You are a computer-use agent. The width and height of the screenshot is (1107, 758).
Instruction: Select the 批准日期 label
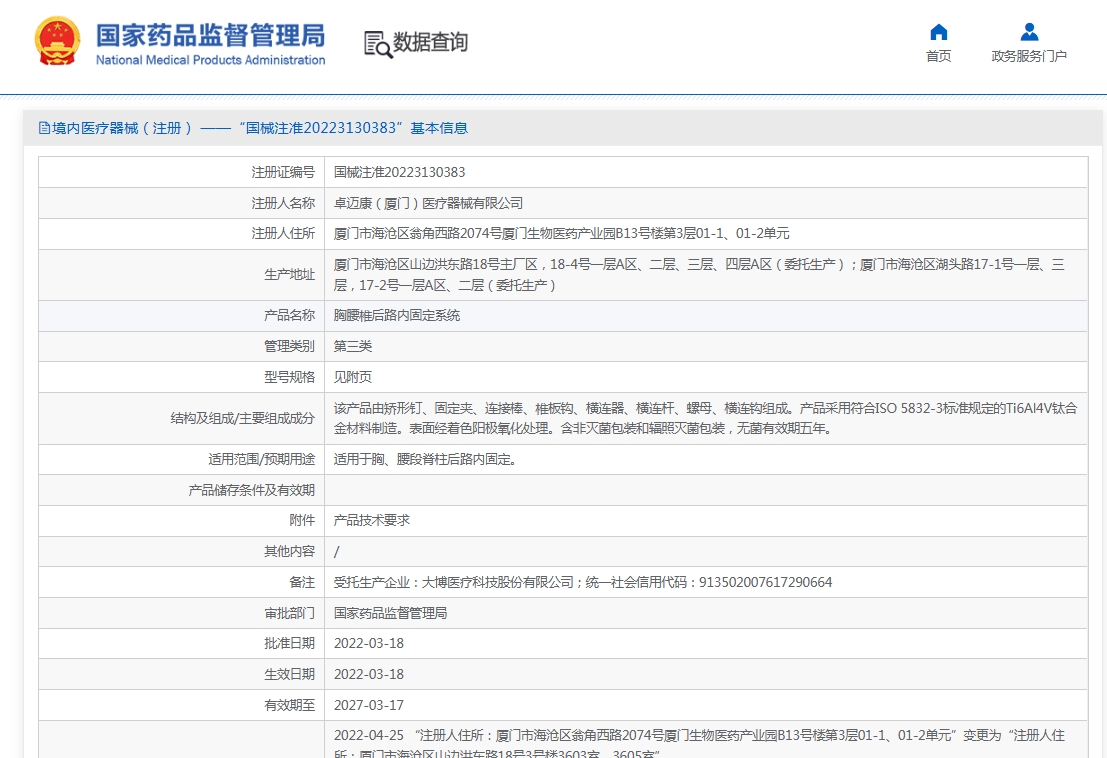coord(289,643)
